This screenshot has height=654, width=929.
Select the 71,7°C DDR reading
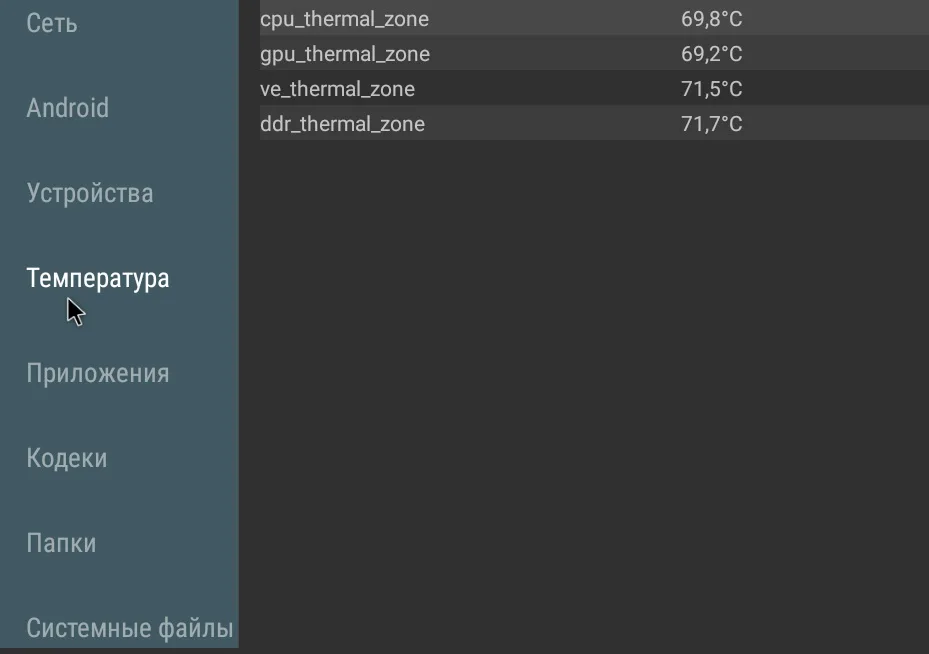711,124
